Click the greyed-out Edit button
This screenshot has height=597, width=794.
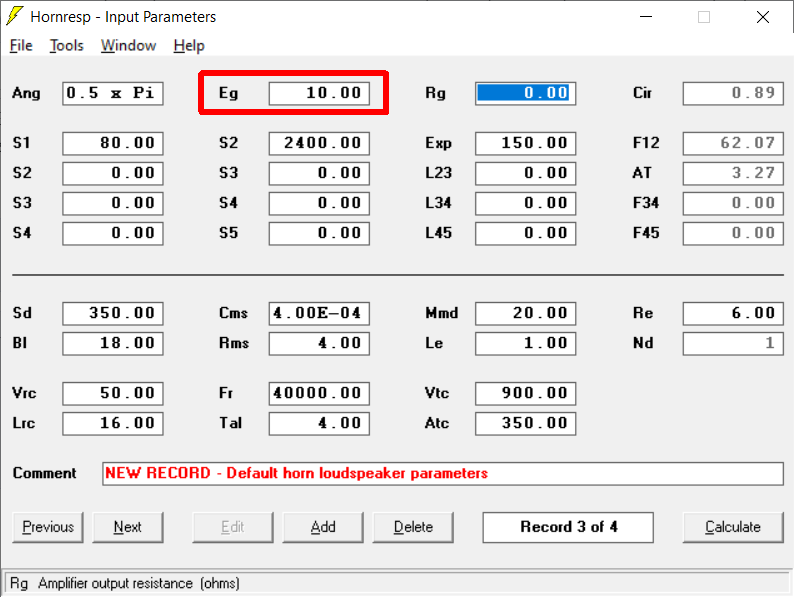click(x=232, y=527)
